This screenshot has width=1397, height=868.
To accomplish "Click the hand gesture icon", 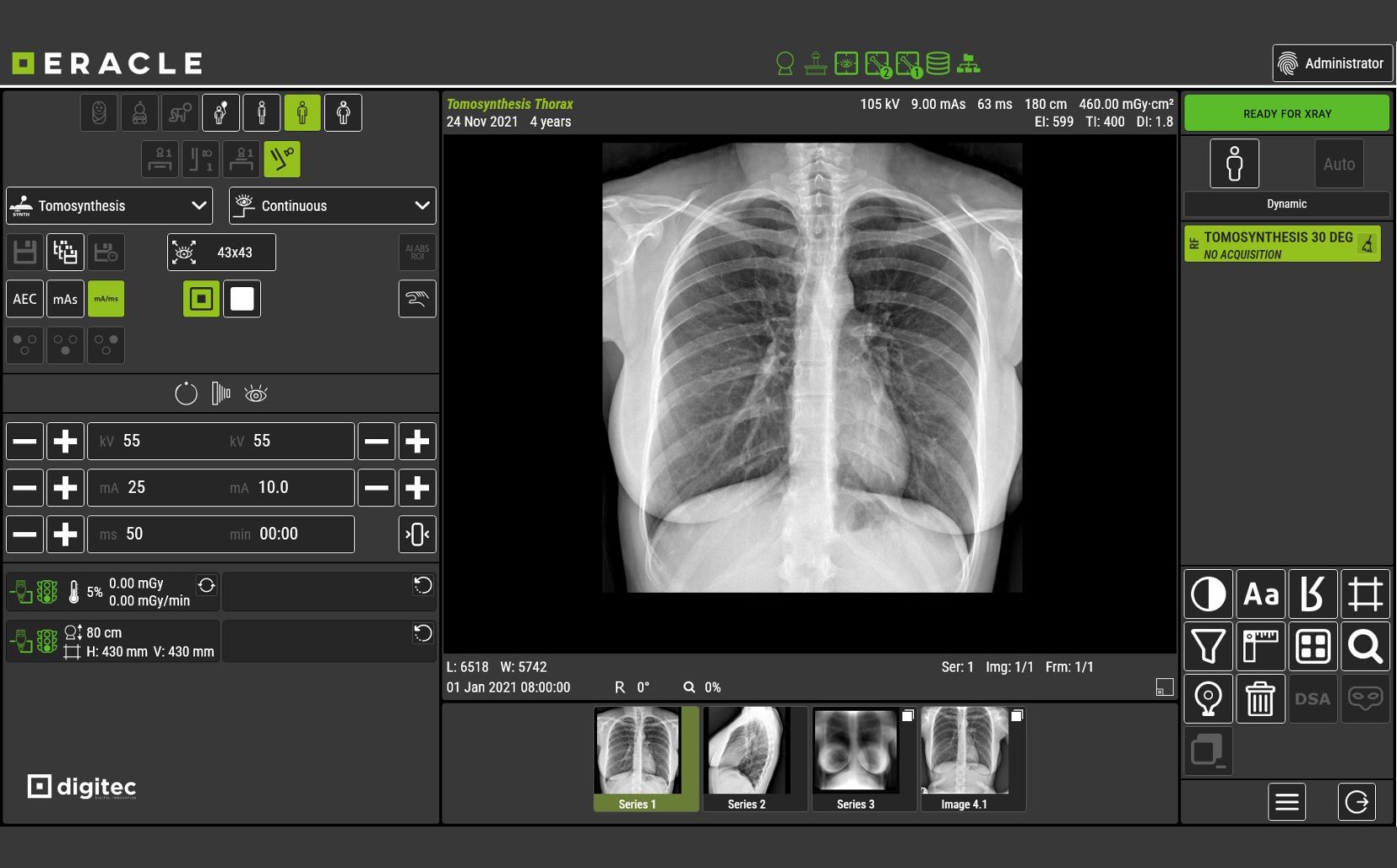I will [x=417, y=299].
